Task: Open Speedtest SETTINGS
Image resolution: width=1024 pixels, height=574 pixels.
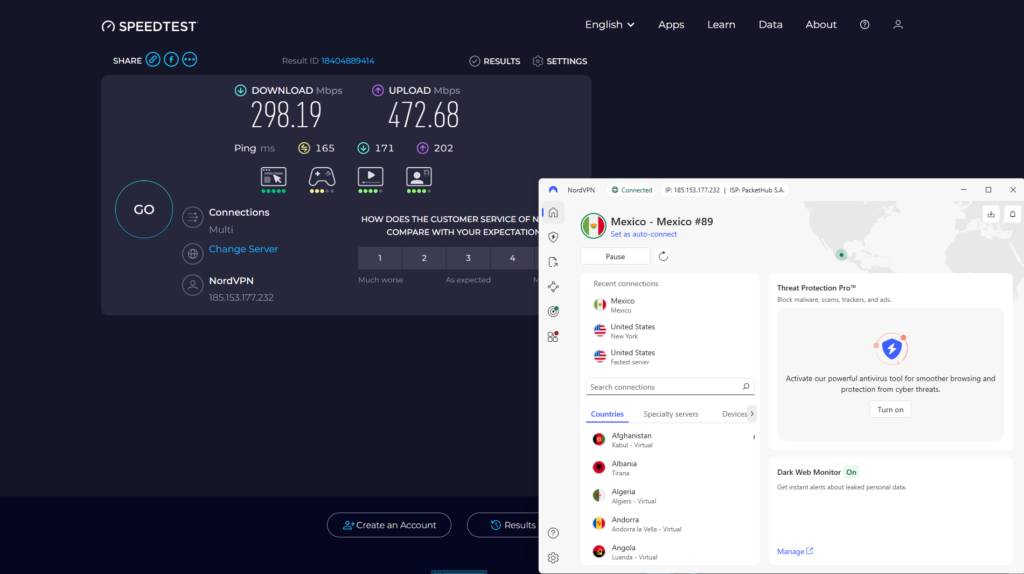Action: pyautogui.click(x=560, y=61)
